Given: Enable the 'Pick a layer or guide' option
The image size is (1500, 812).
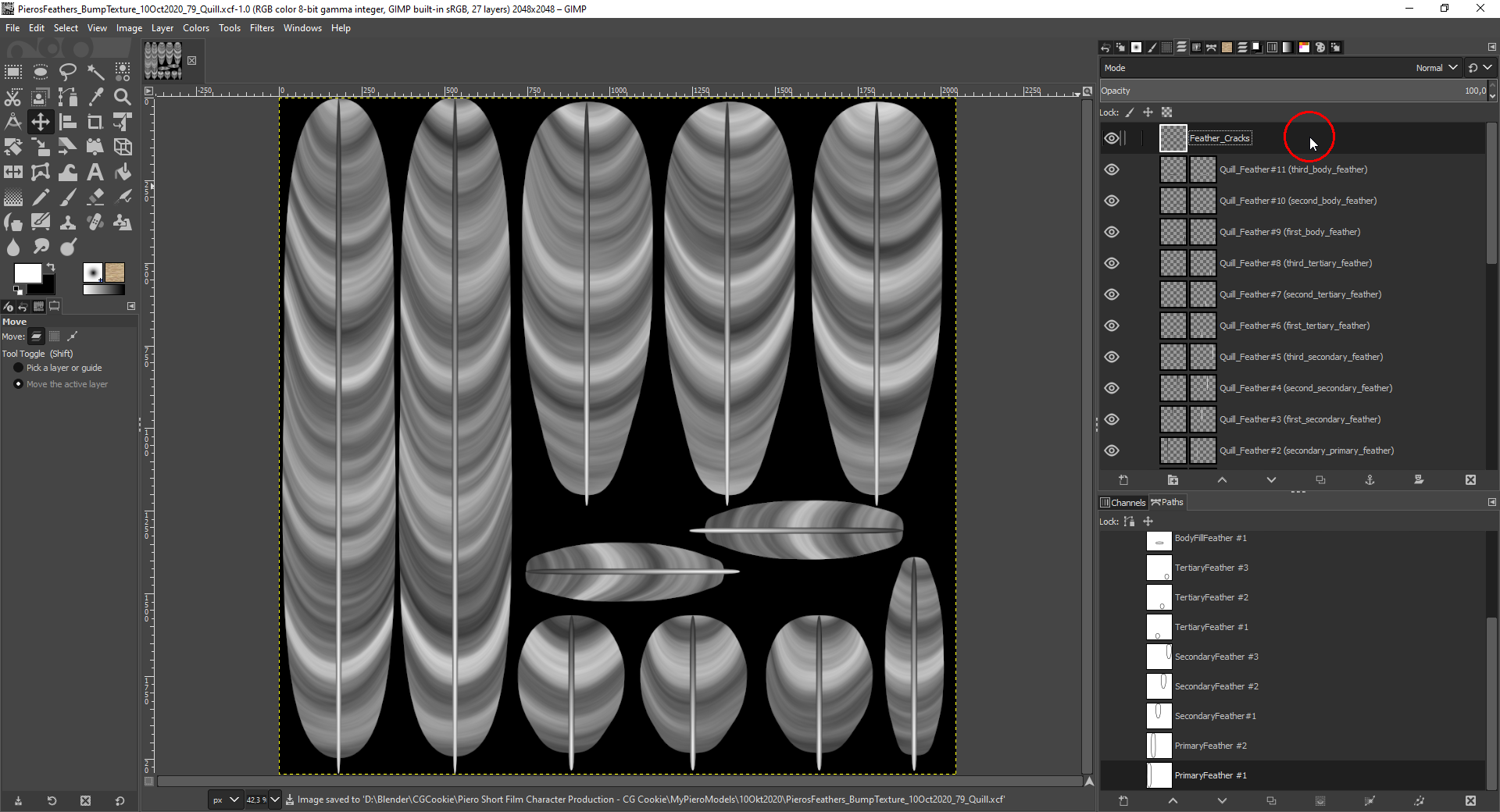Looking at the screenshot, I should [19, 368].
